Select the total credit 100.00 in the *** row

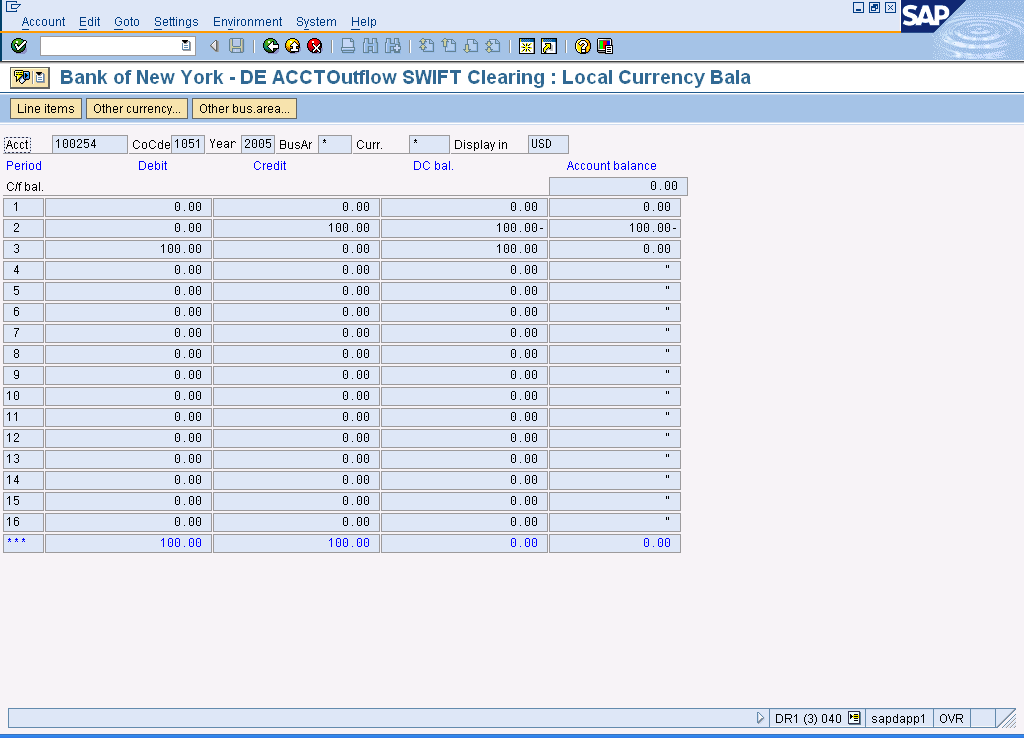[x=296, y=543]
